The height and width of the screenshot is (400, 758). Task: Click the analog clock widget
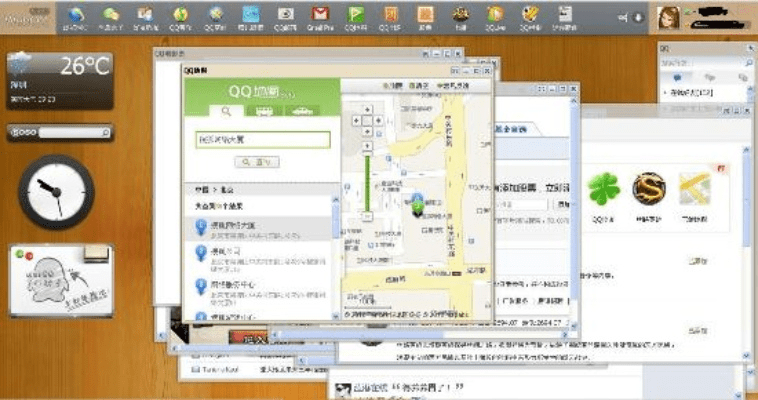57,192
